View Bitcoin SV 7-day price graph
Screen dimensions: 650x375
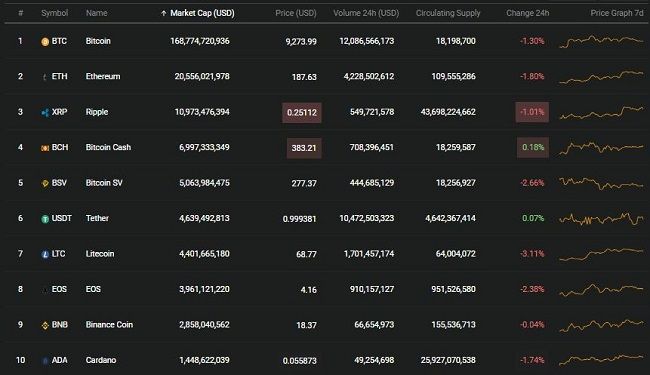[x=601, y=183]
